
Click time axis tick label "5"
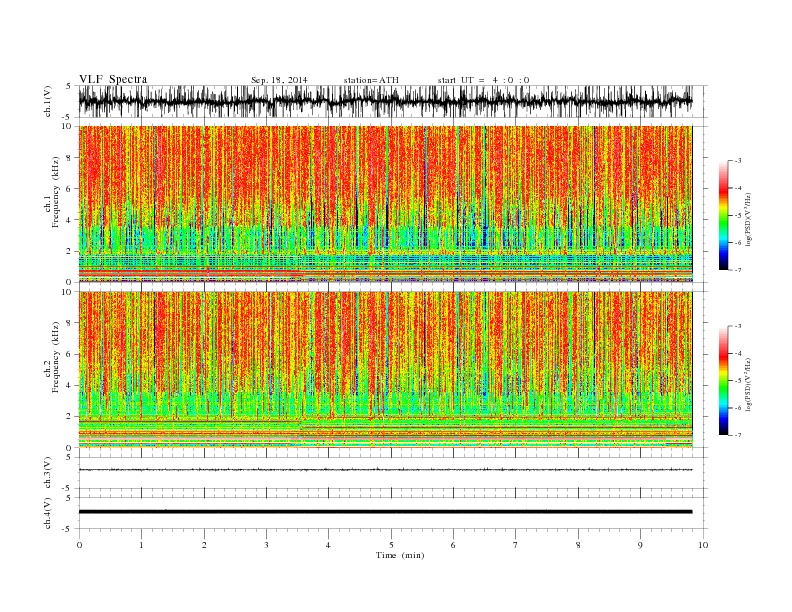[x=391, y=545]
